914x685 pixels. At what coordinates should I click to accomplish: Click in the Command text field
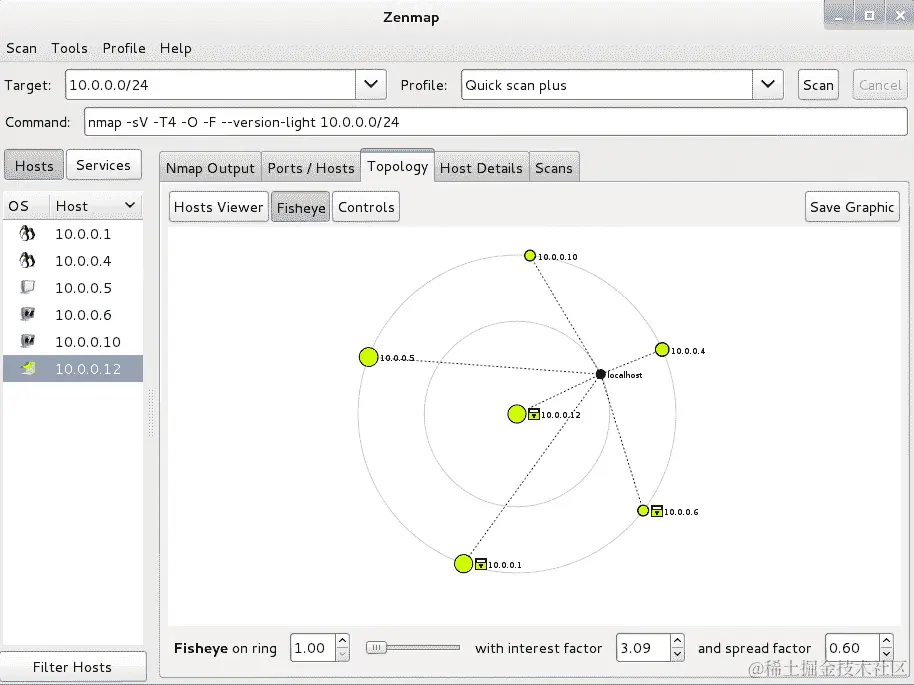coord(495,122)
